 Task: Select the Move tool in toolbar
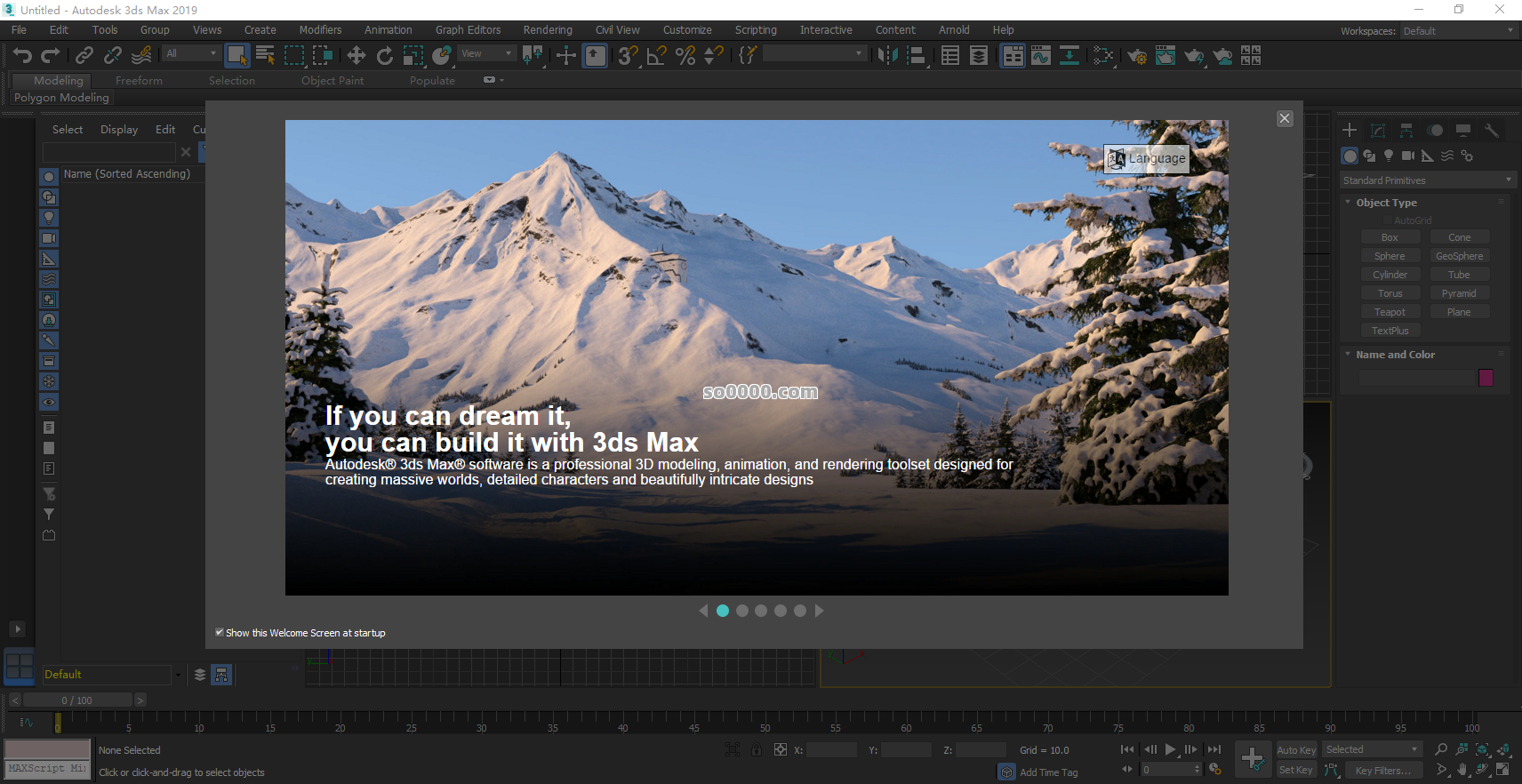point(356,56)
